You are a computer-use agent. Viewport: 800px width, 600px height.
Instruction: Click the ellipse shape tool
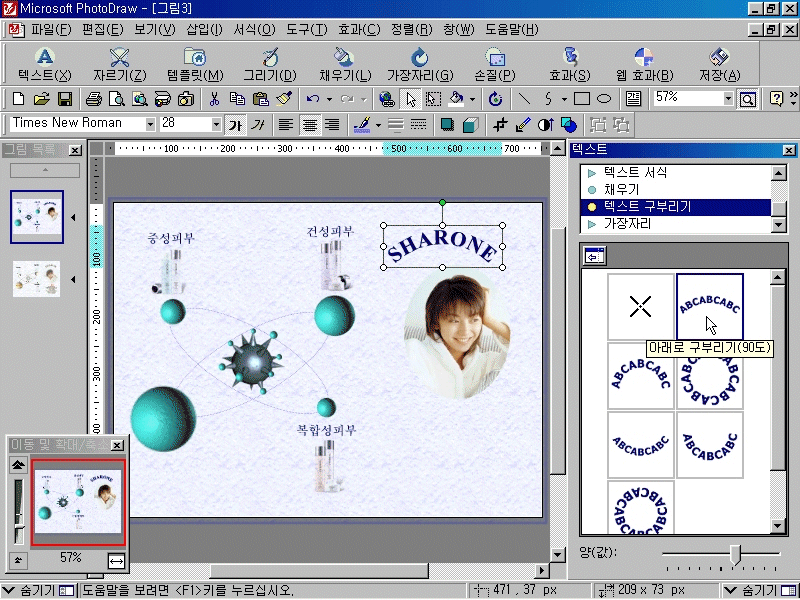[x=604, y=98]
